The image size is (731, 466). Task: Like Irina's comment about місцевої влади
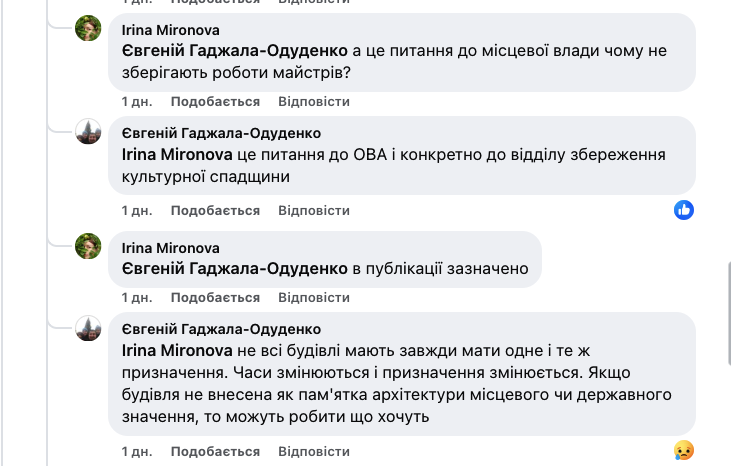coord(215,102)
